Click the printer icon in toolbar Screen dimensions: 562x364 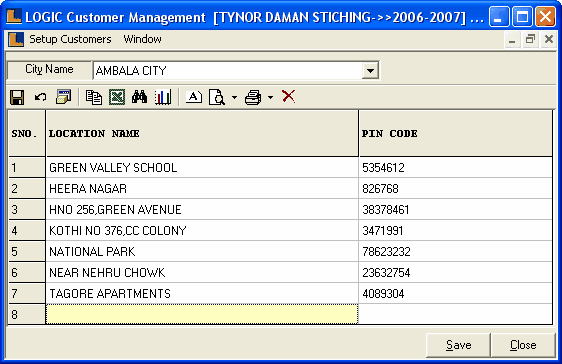pos(253,97)
